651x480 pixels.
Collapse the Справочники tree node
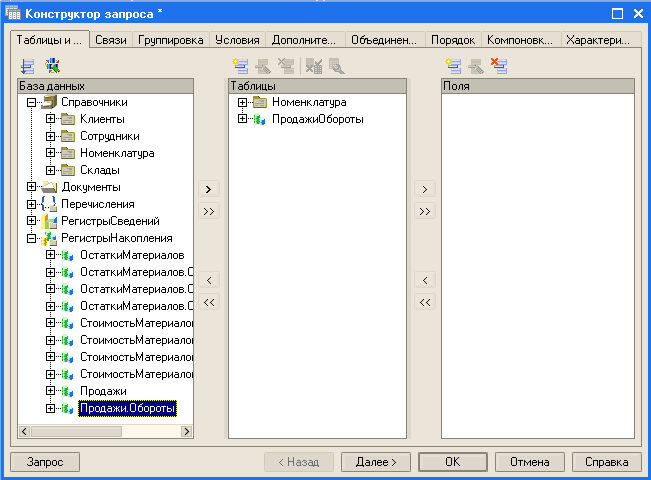click(32, 103)
